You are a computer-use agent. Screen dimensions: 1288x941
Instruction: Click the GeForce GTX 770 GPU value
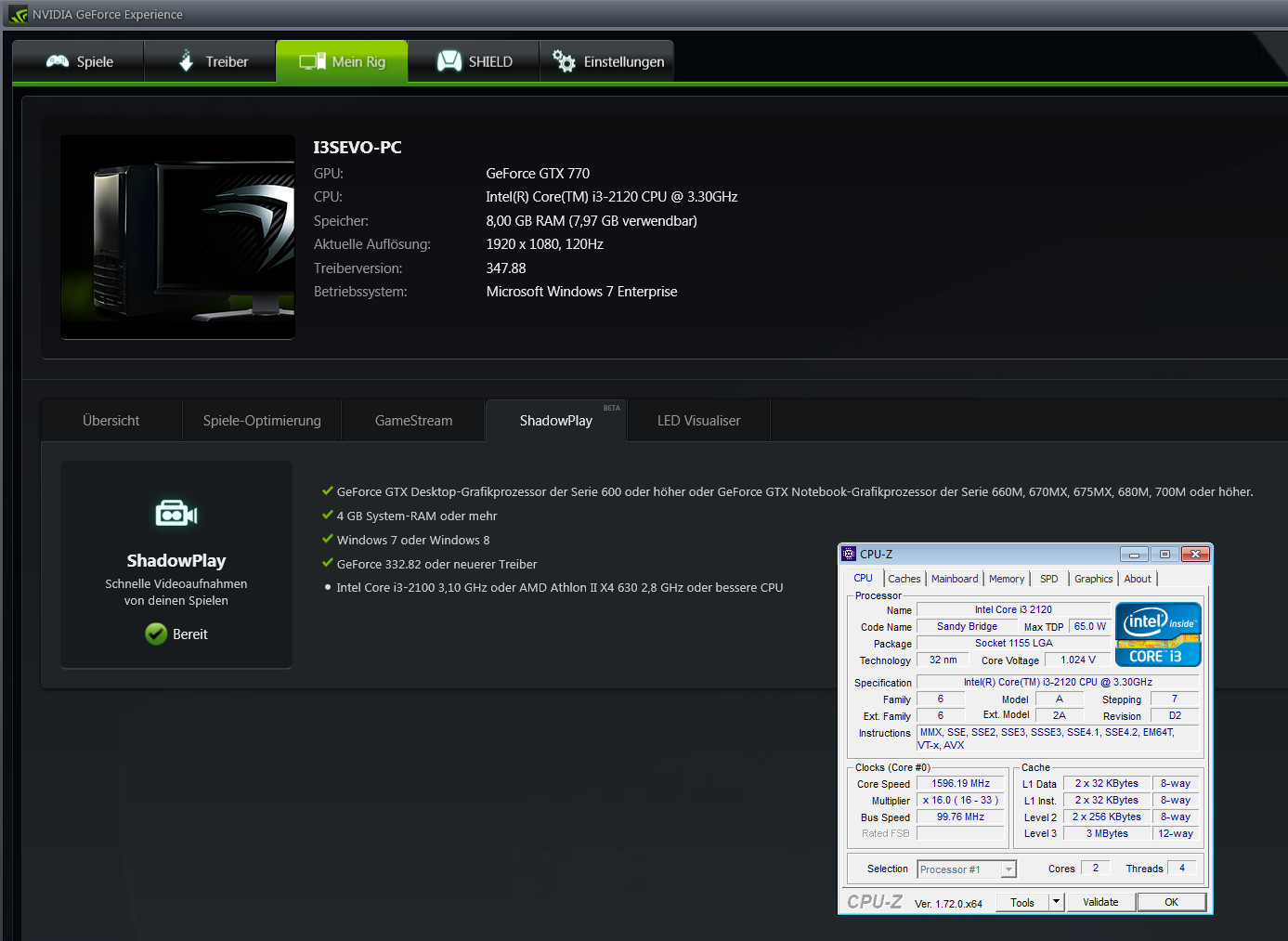(x=538, y=174)
